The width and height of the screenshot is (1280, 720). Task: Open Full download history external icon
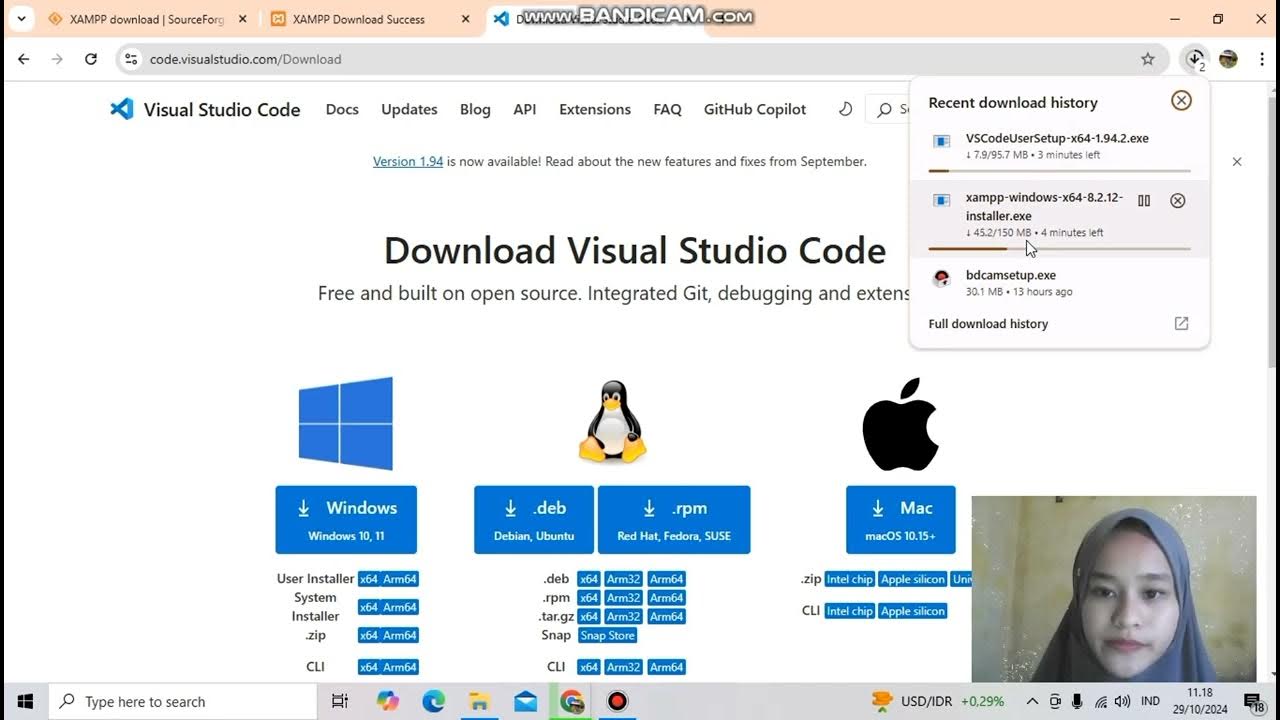pyautogui.click(x=1181, y=324)
